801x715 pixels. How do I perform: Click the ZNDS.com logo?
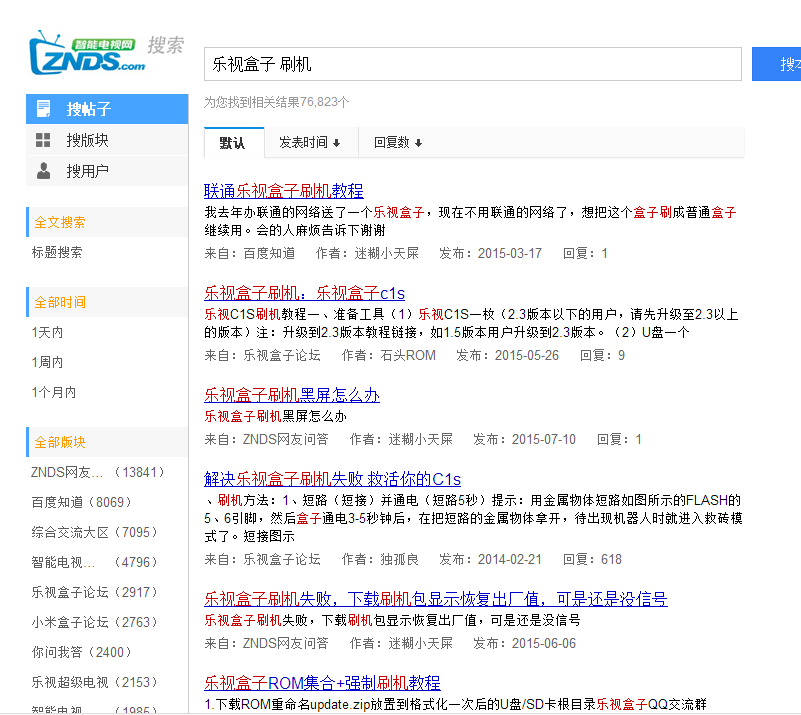point(87,53)
